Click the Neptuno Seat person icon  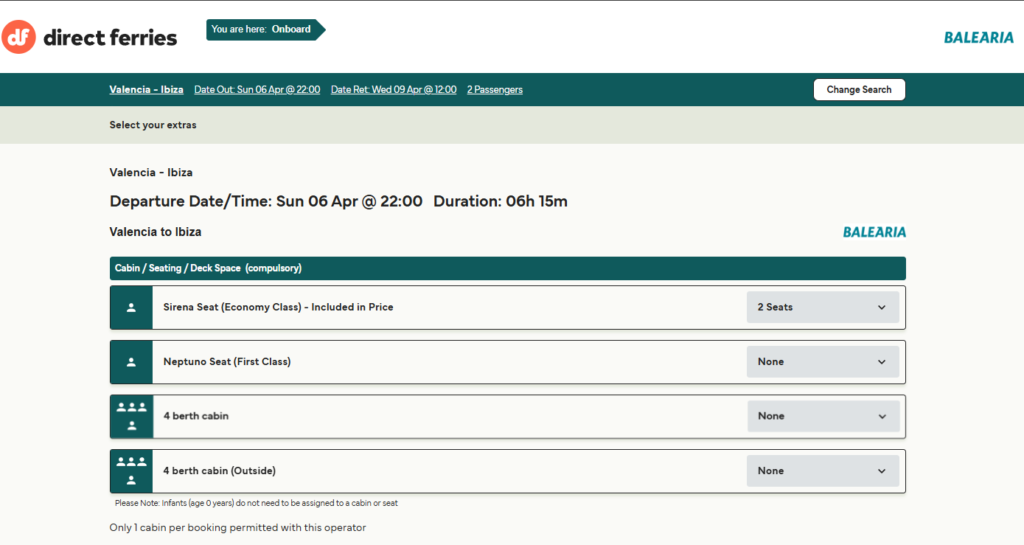pyautogui.click(x=131, y=362)
